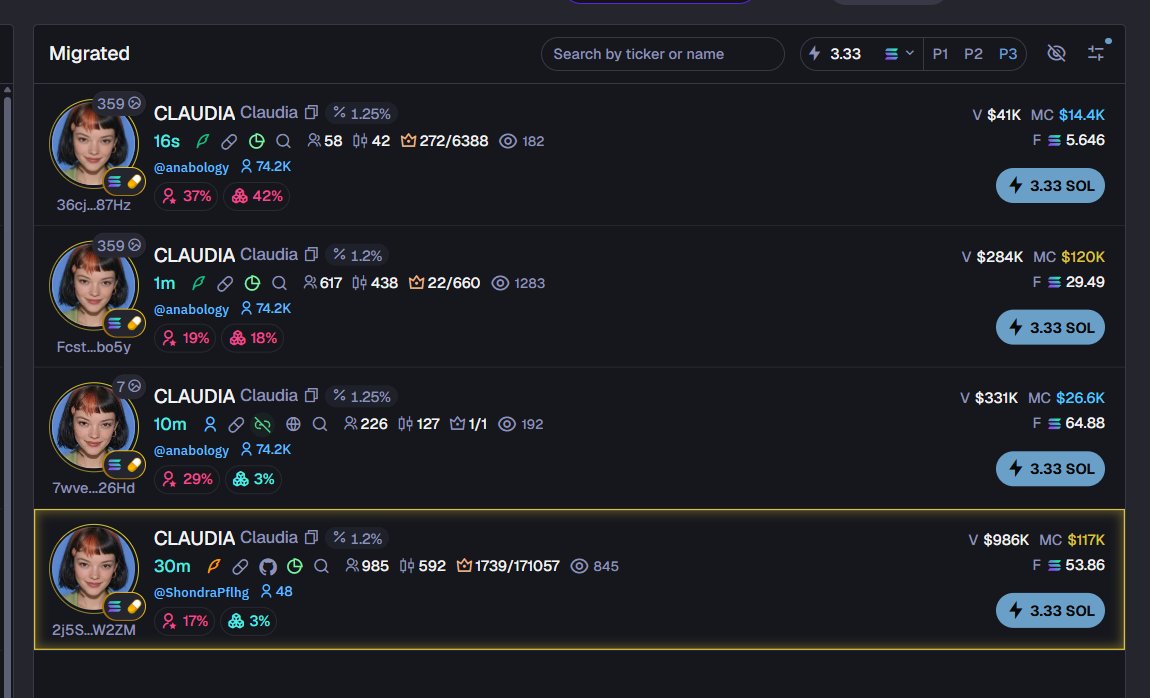
Task: Click the magnifier search icon in the 16s row
Action: pos(283,141)
